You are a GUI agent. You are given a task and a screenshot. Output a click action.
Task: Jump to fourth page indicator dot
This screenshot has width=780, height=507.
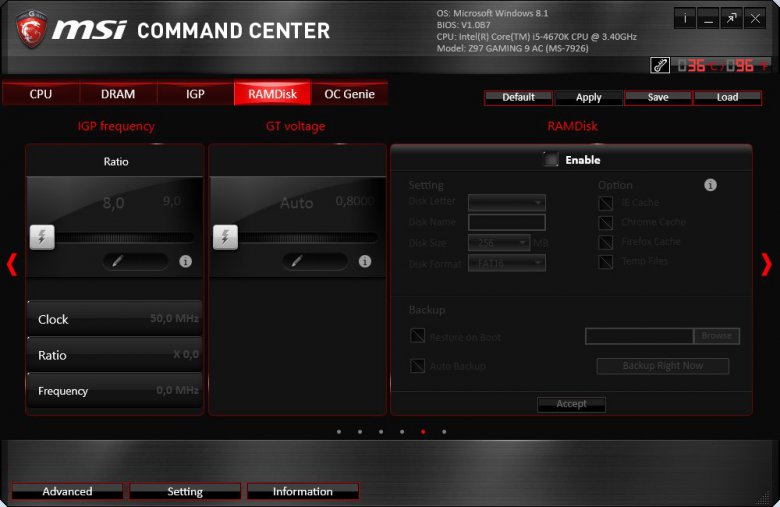[x=402, y=432]
